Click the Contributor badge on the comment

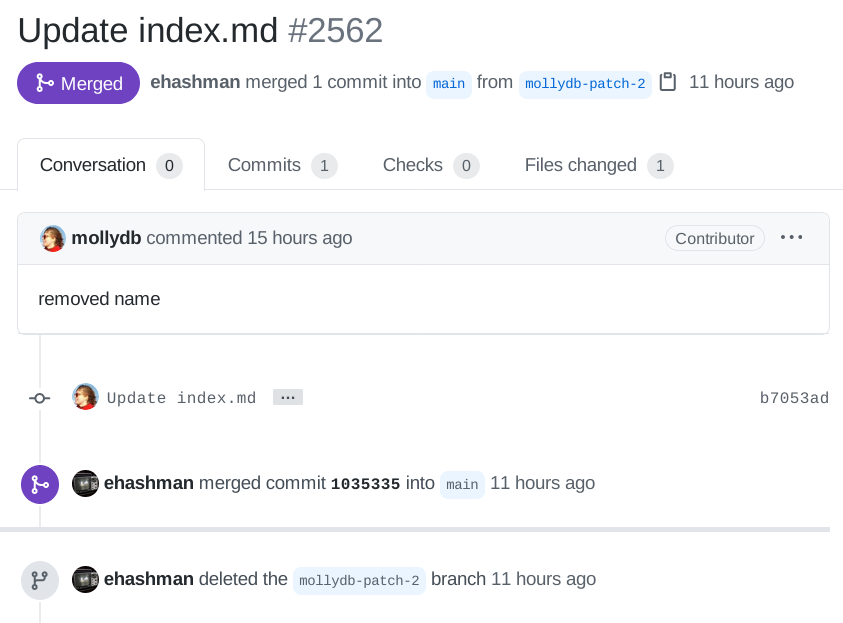click(x=715, y=238)
